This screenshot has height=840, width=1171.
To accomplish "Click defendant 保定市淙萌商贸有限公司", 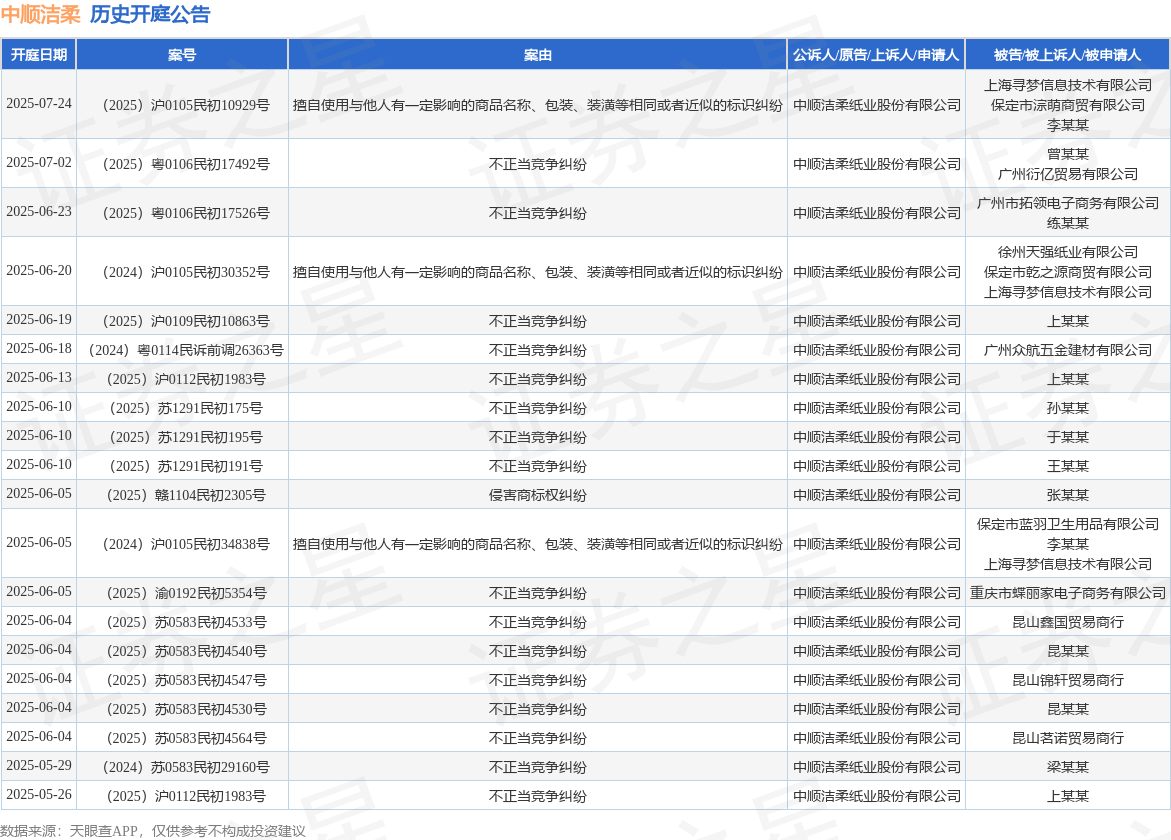I will point(1067,105).
